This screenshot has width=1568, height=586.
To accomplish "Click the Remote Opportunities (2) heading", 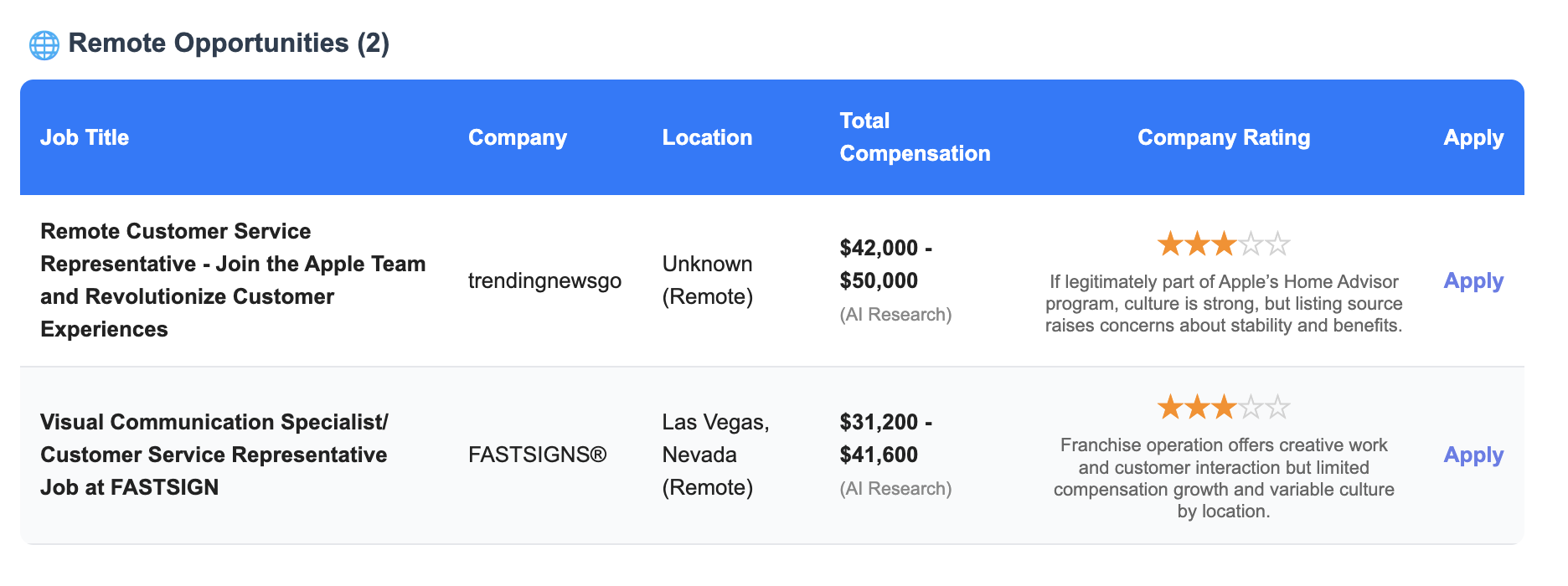I will (x=229, y=43).
